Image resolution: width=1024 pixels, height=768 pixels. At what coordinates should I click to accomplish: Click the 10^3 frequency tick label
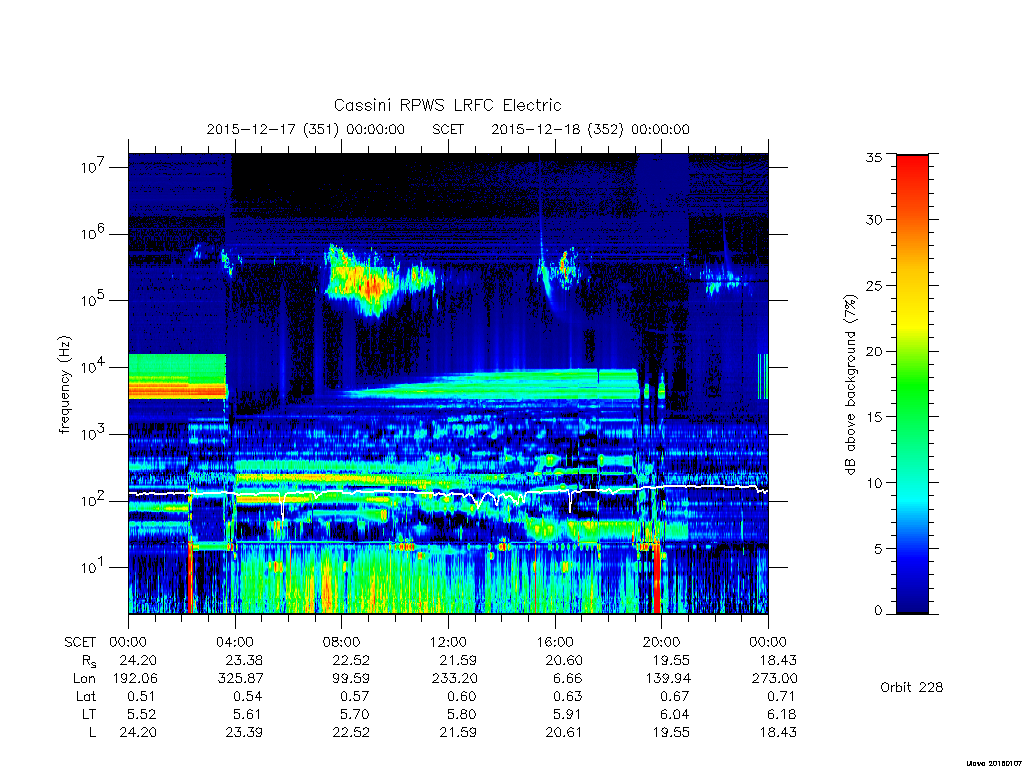point(95,434)
